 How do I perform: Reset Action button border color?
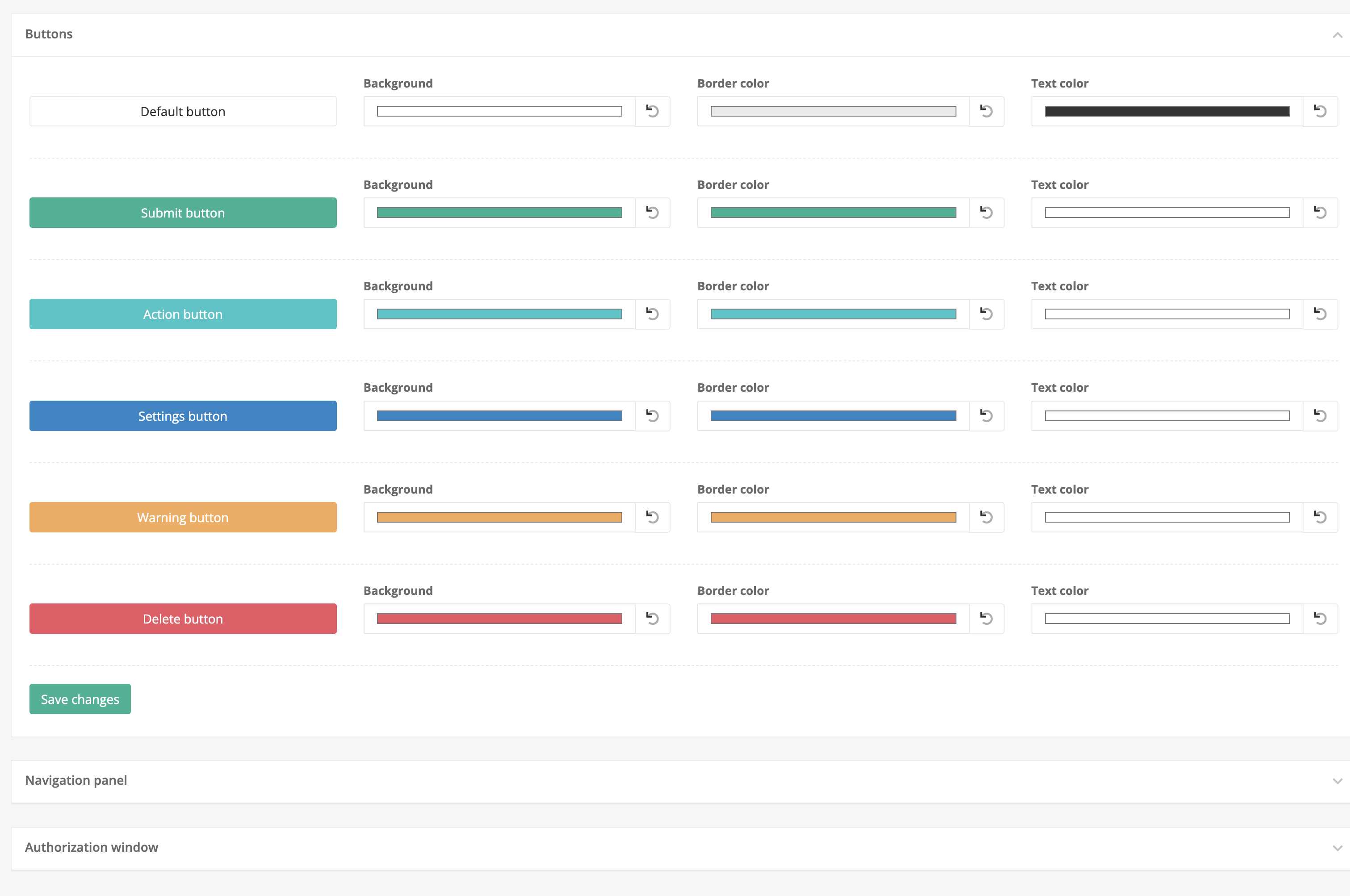986,314
